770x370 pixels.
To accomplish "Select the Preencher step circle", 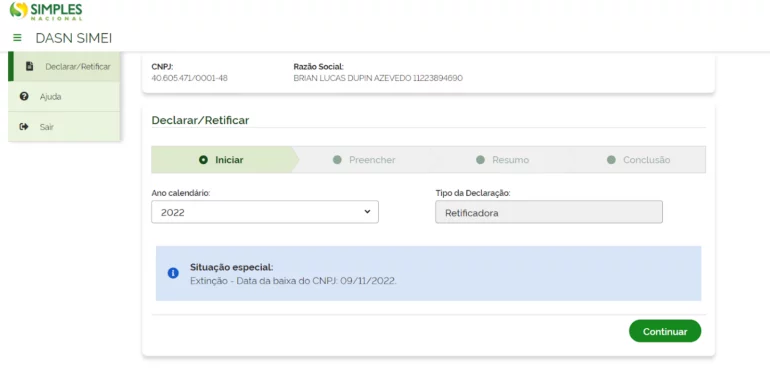I will pos(337,160).
